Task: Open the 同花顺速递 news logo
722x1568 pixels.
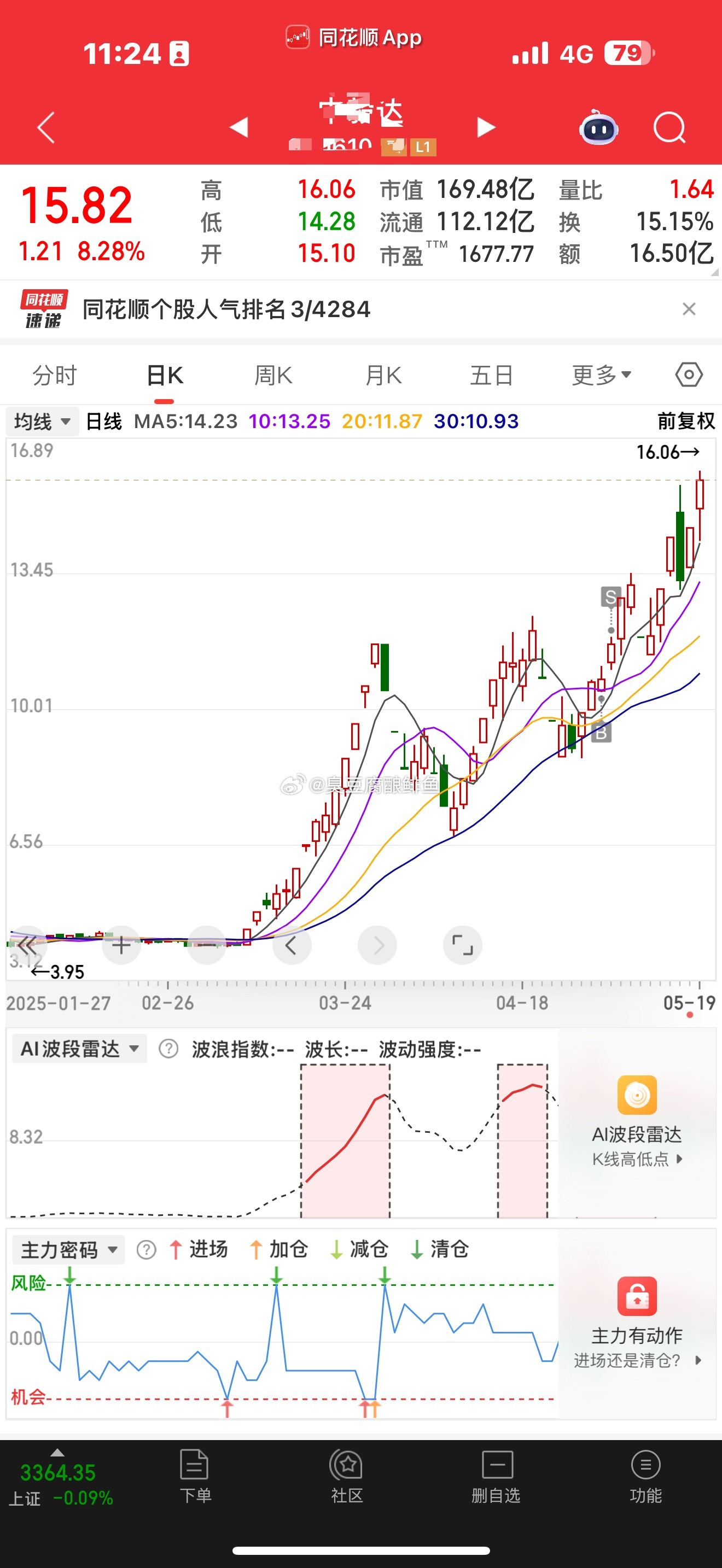Action: click(x=43, y=309)
